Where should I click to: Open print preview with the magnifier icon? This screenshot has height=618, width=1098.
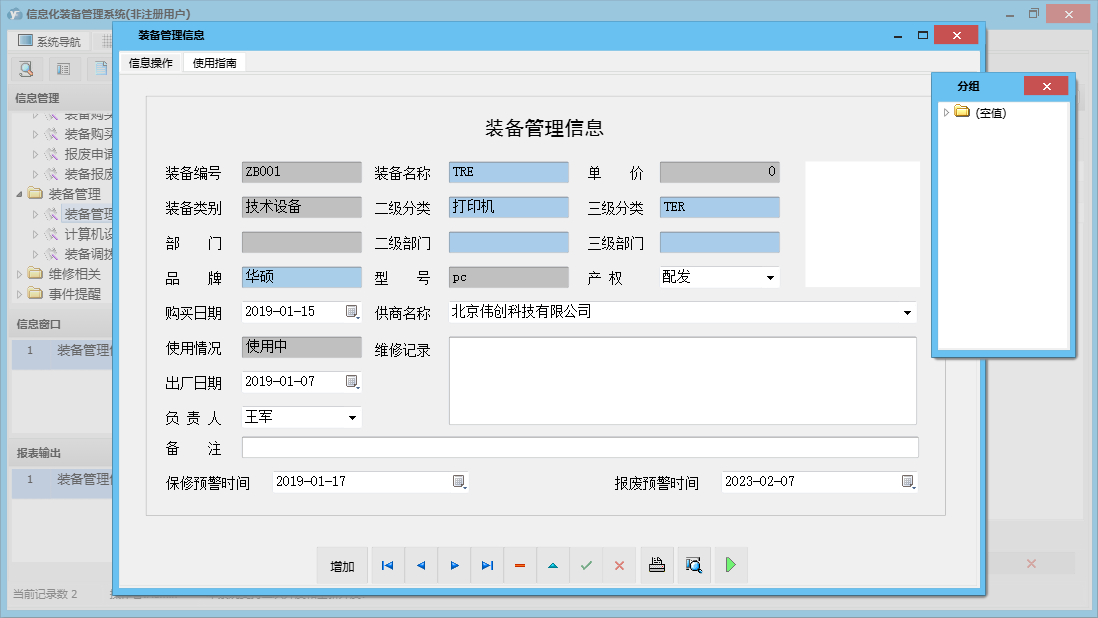[693, 565]
